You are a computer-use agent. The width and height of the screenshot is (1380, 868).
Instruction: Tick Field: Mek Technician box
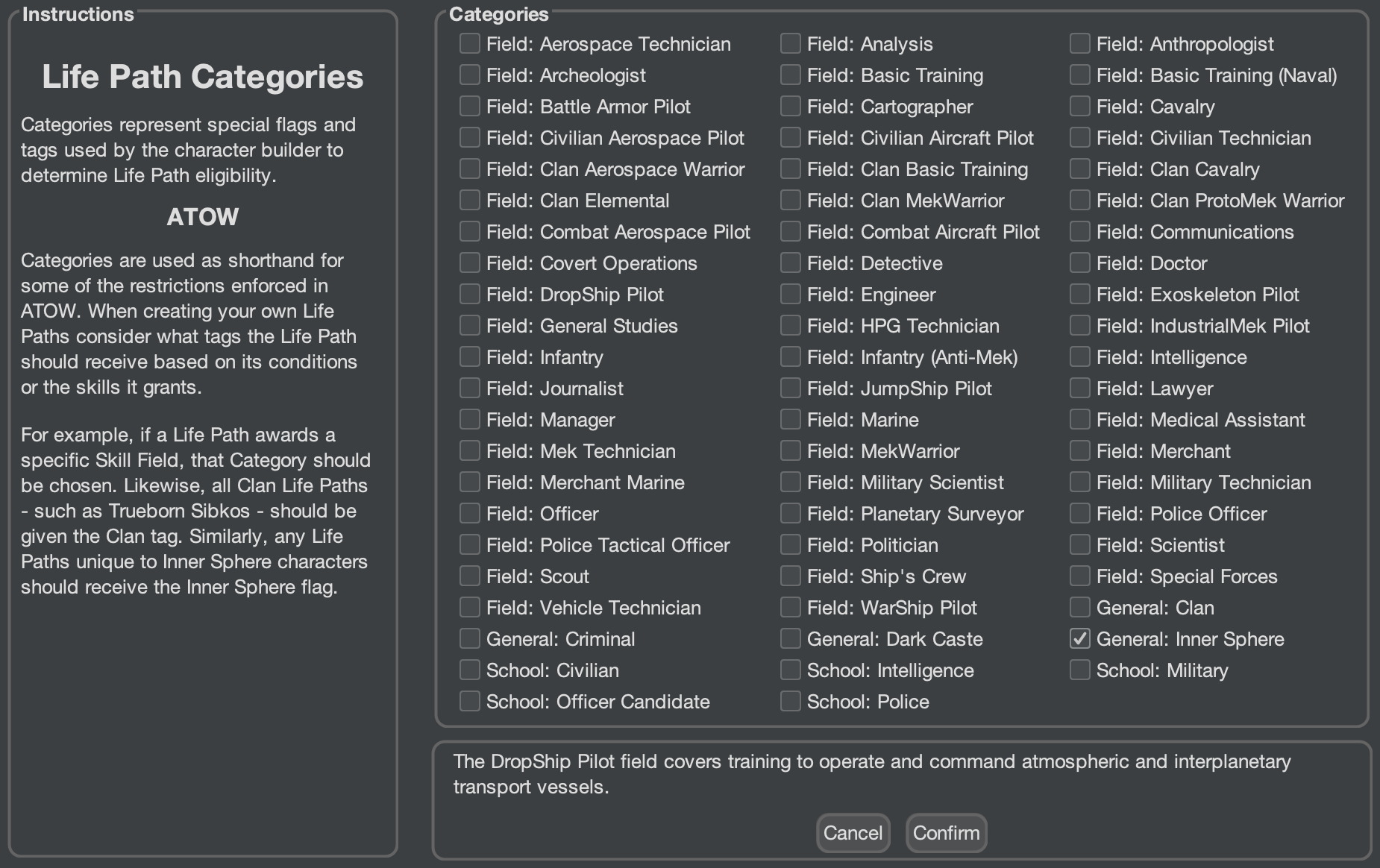[x=470, y=451]
